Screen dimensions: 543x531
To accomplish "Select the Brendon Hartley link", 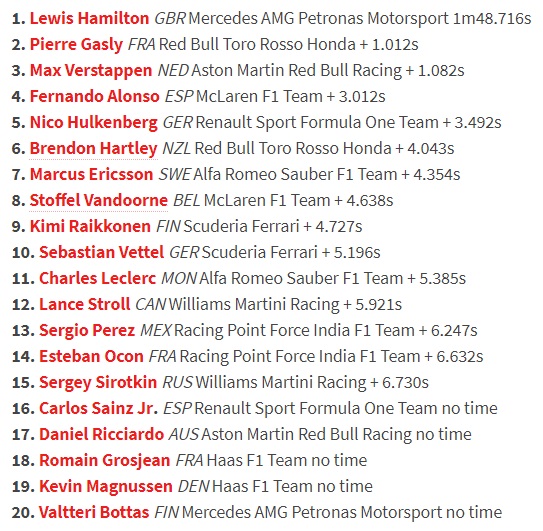I will [94, 149].
